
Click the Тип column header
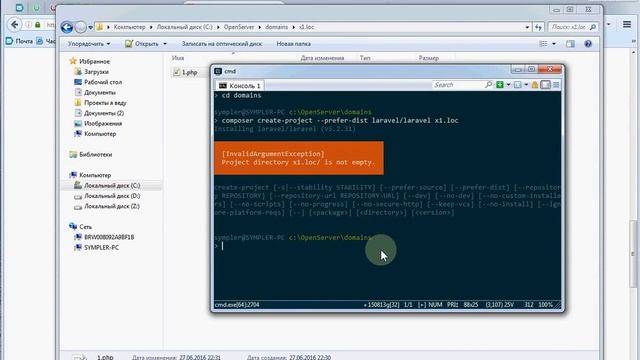(x=365, y=58)
